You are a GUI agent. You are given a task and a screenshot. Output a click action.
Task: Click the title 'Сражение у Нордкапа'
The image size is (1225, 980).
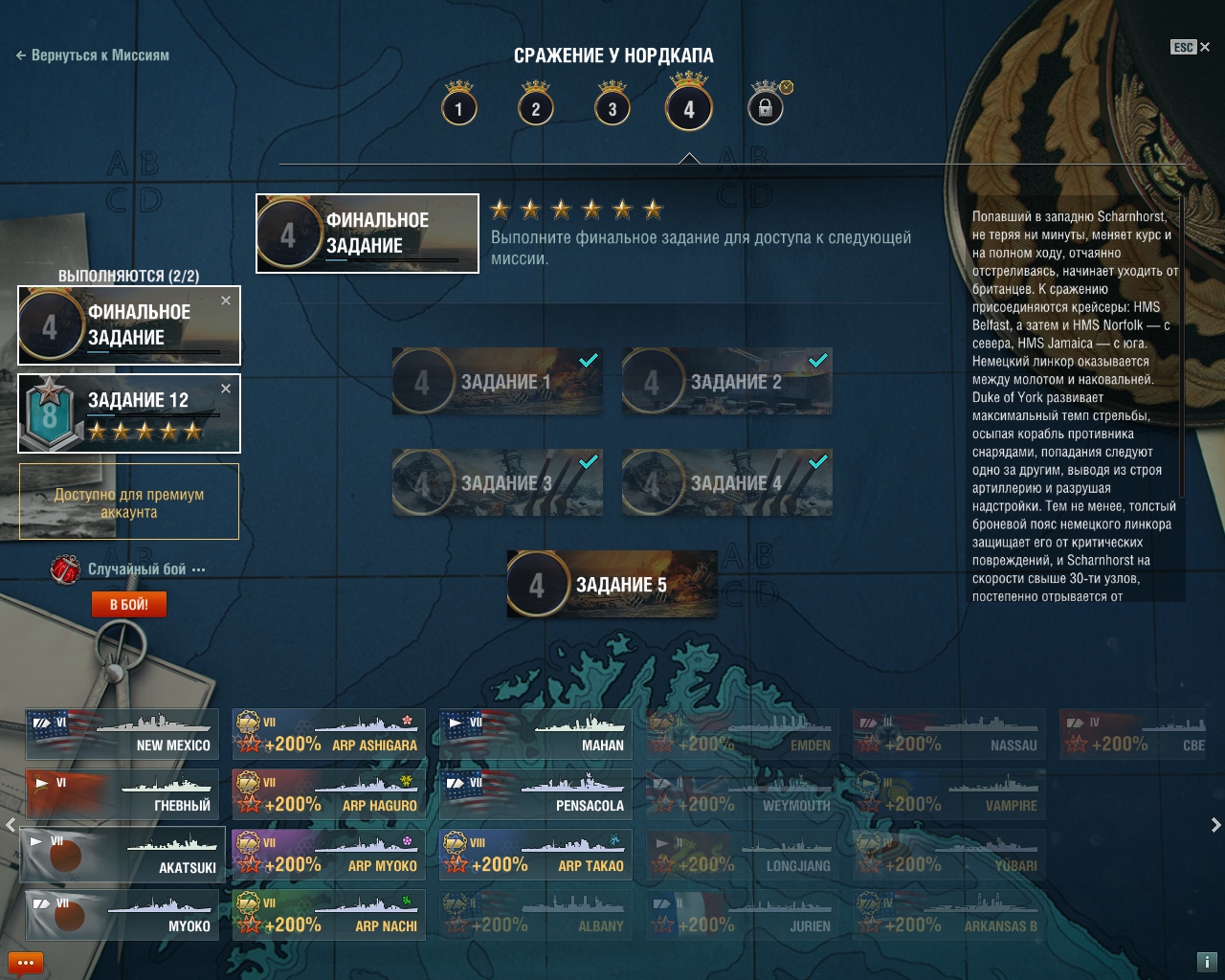tap(613, 56)
